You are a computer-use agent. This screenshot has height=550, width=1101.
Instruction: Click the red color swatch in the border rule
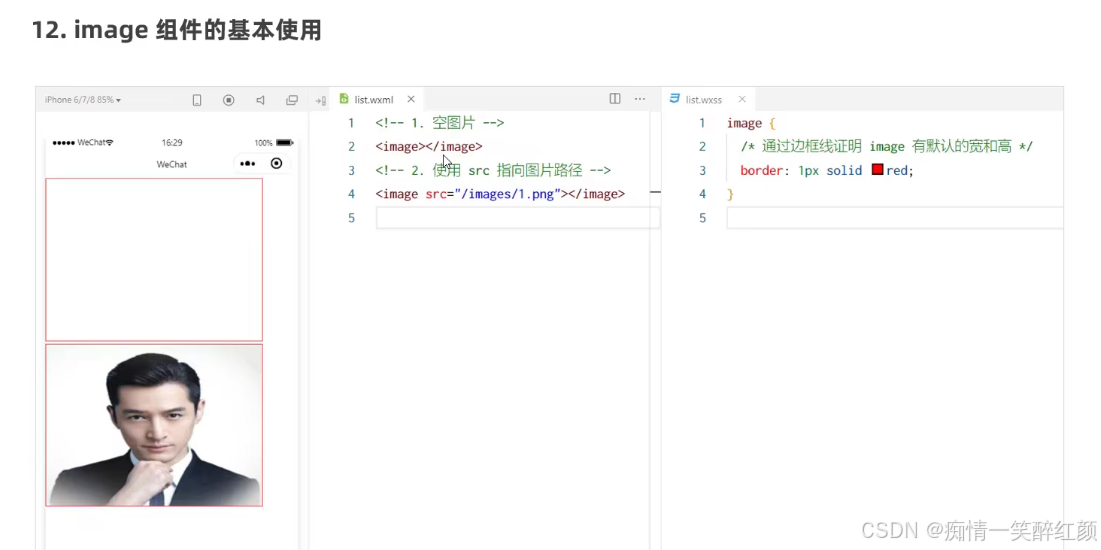pyautogui.click(x=877, y=169)
